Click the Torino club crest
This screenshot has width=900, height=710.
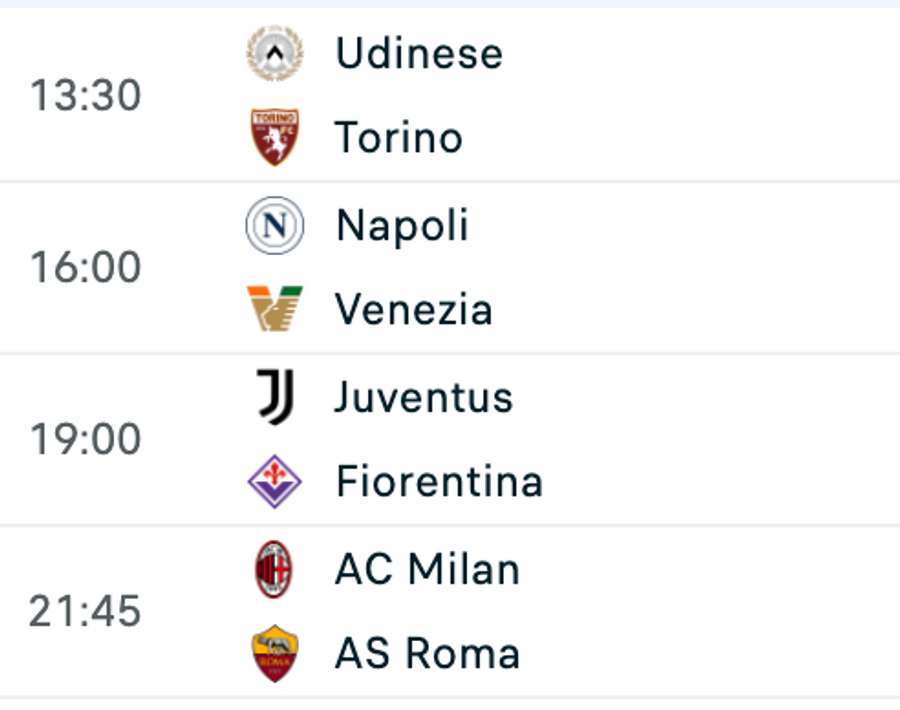[275, 137]
